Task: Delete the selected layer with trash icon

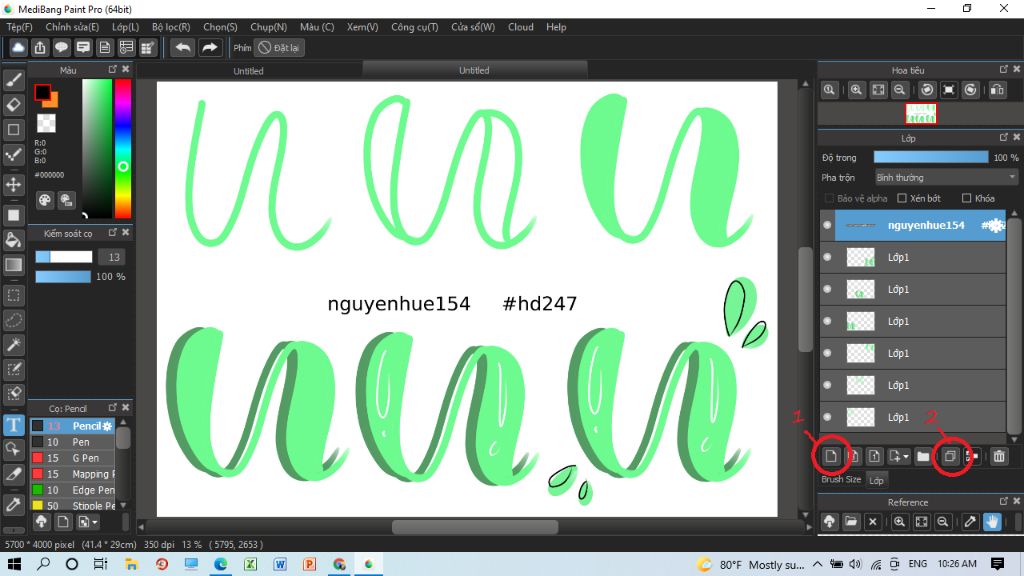Action: (999, 456)
